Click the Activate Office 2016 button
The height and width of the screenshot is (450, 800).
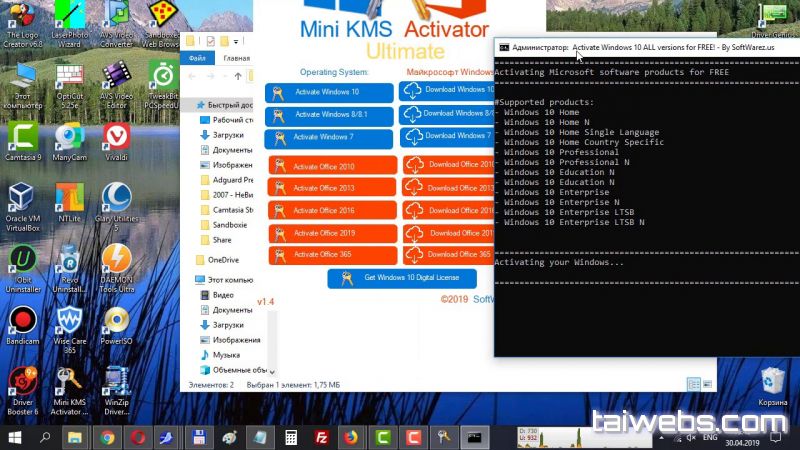pos(329,211)
